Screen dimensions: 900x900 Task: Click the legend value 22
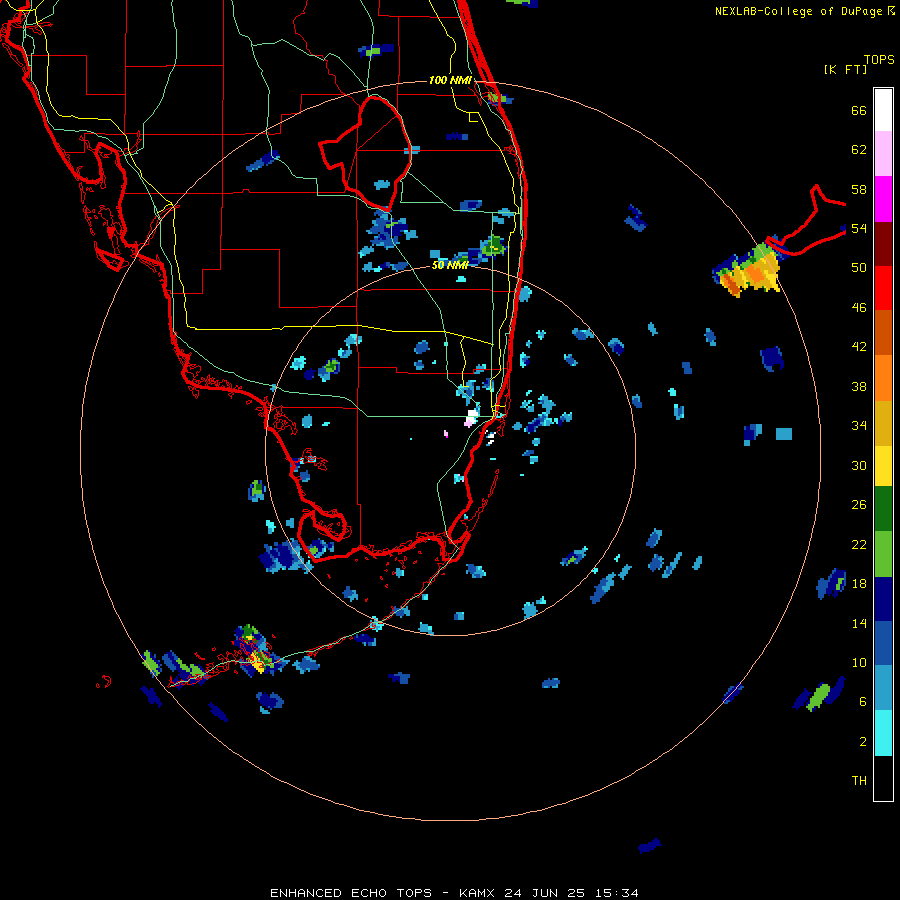click(x=859, y=544)
